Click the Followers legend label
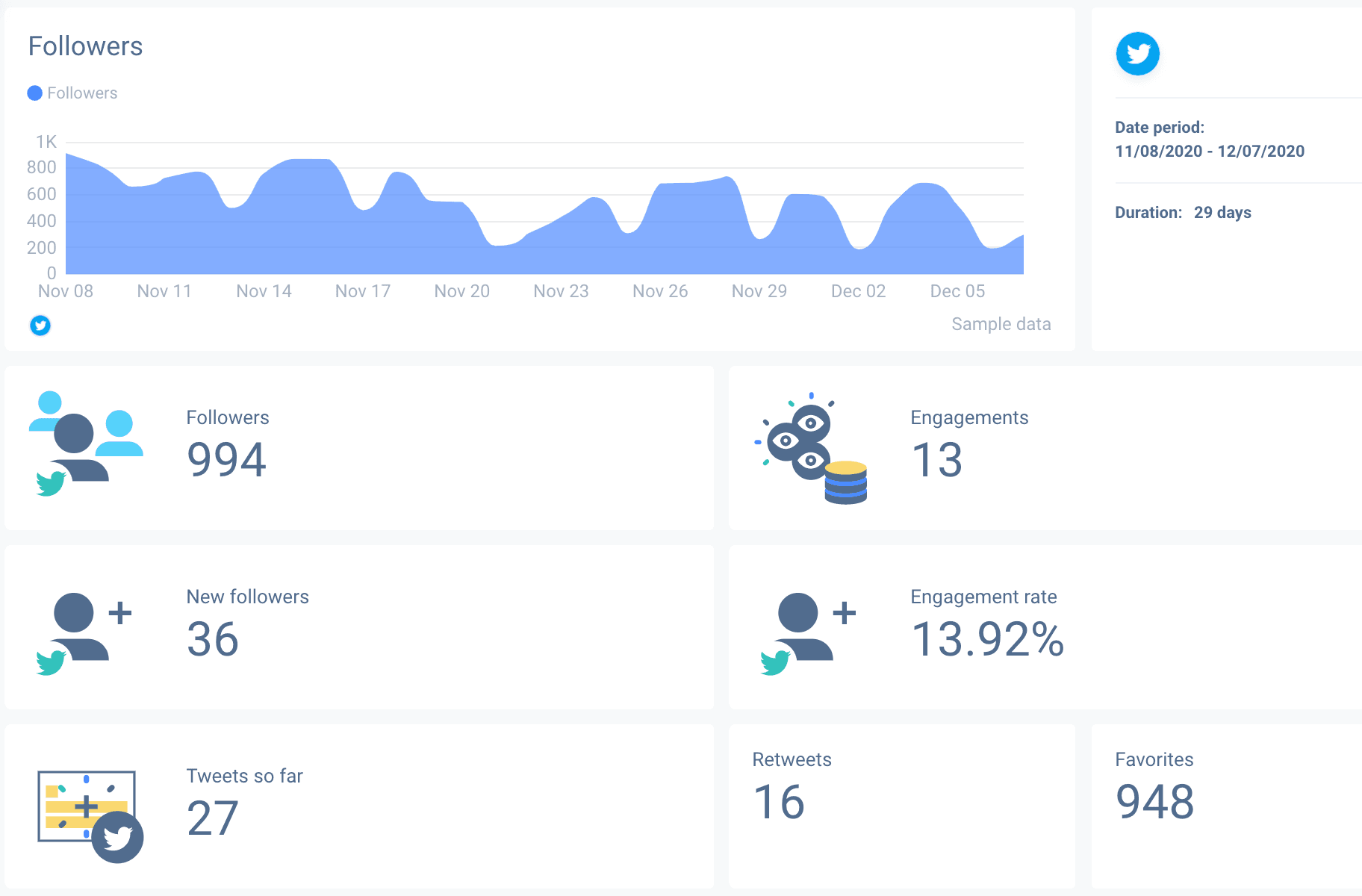 pyautogui.click(x=82, y=93)
